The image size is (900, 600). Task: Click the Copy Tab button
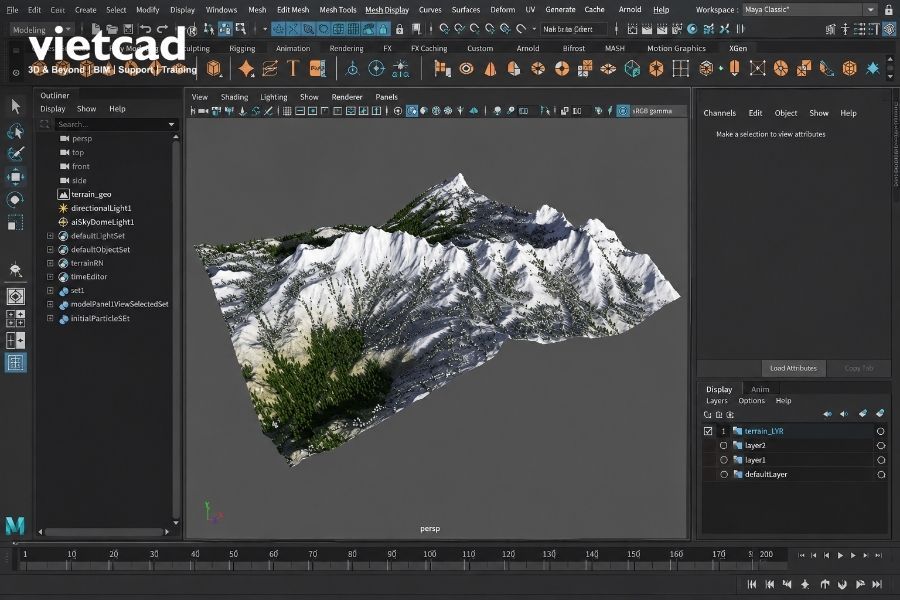859,368
